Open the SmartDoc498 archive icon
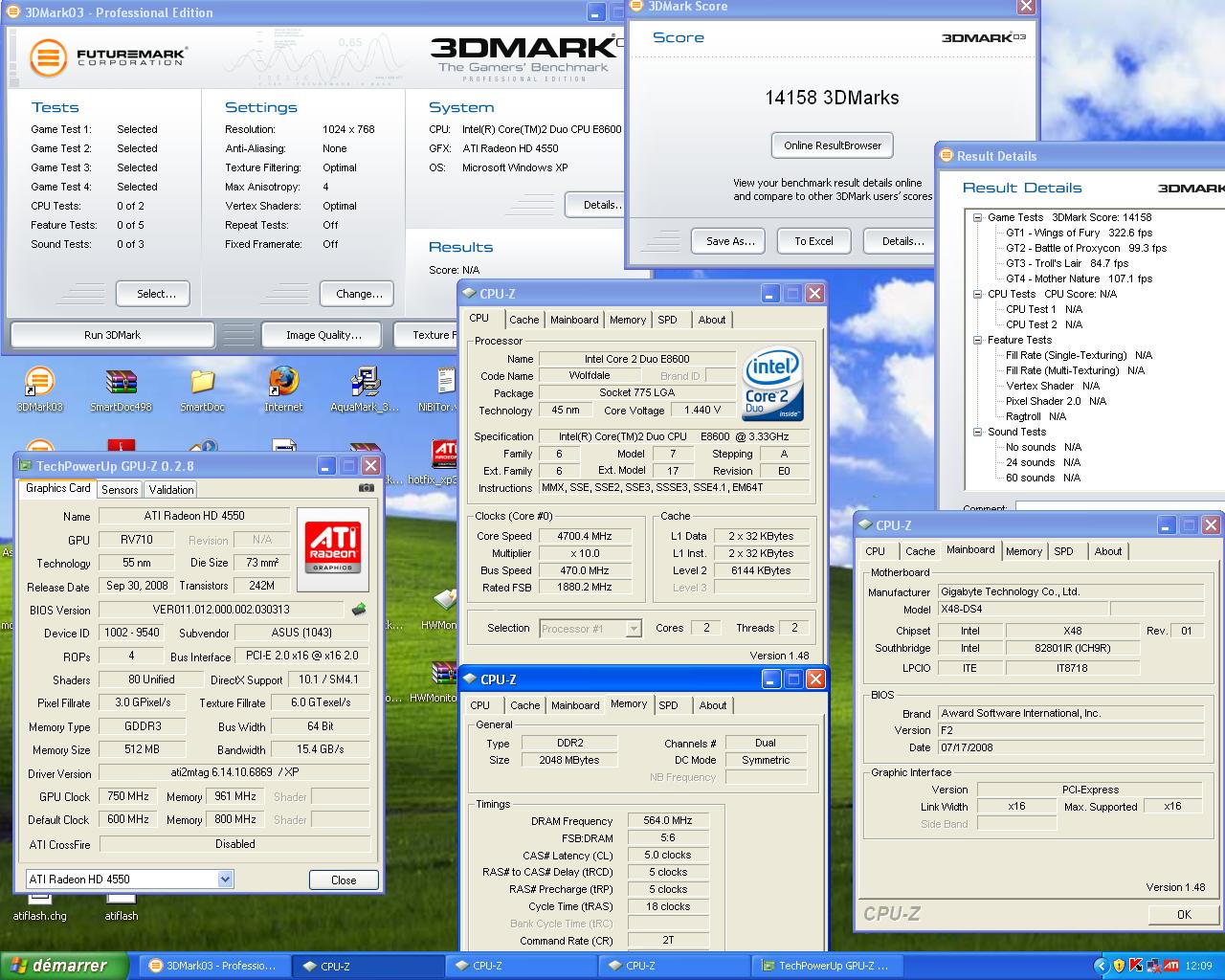Image resolution: width=1225 pixels, height=980 pixels. [x=121, y=389]
